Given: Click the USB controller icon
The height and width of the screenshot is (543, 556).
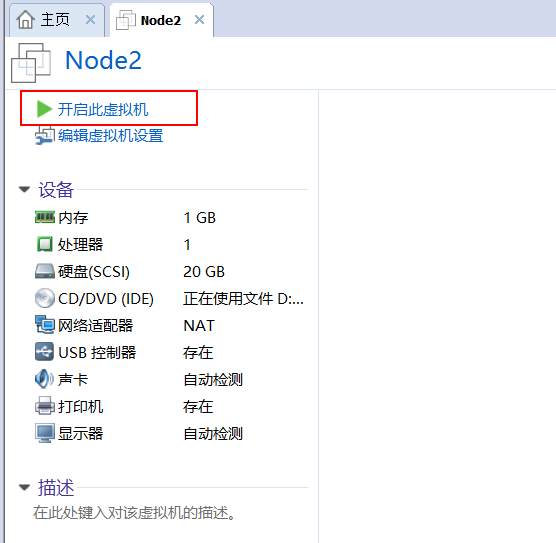Looking at the screenshot, I should [x=45, y=352].
